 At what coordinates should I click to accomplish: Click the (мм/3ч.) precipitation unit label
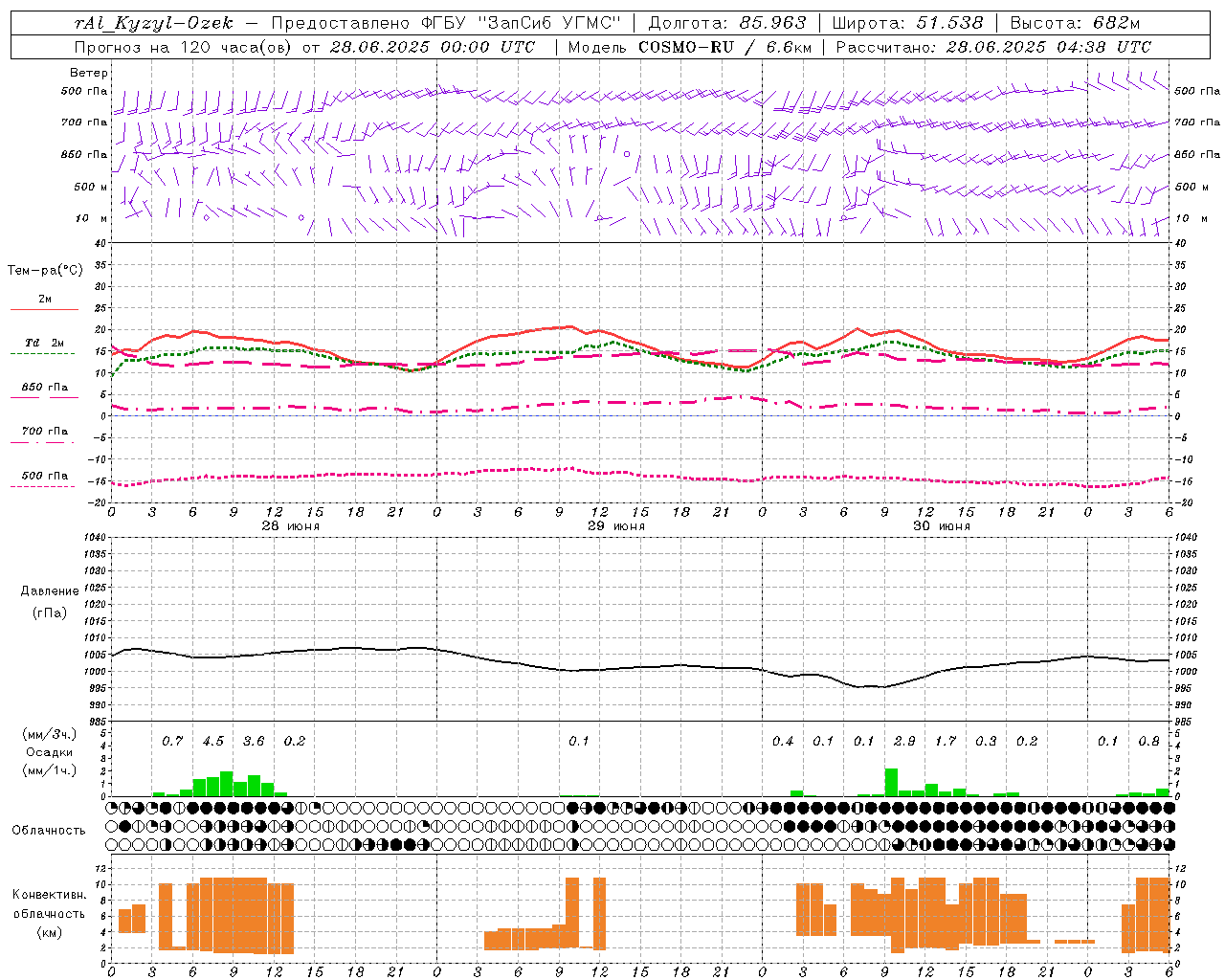coord(50,735)
